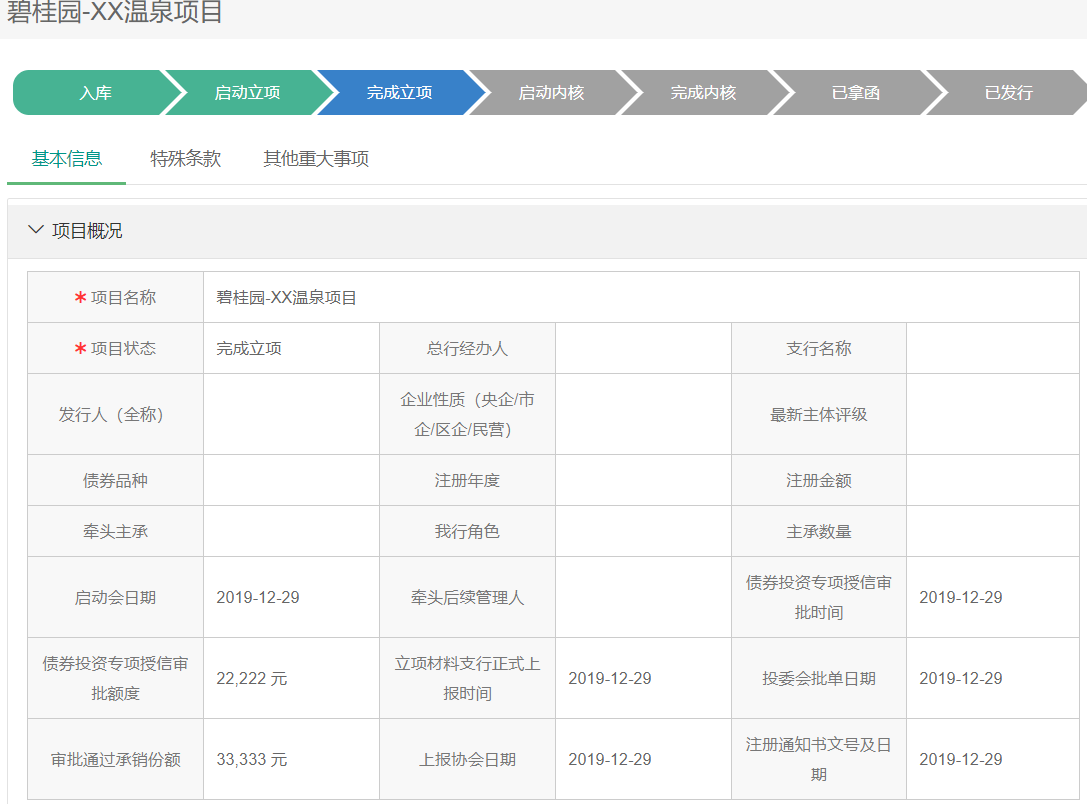Click the 项目状态 label
The height and width of the screenshot is (804, 1087).
pyautogui.click(x=123, y=348)
